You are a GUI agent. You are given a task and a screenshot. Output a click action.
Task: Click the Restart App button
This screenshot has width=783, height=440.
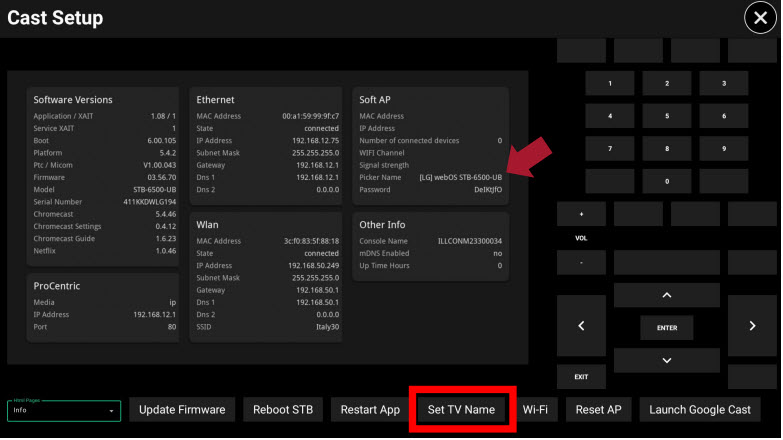click(x=370, y=410)
